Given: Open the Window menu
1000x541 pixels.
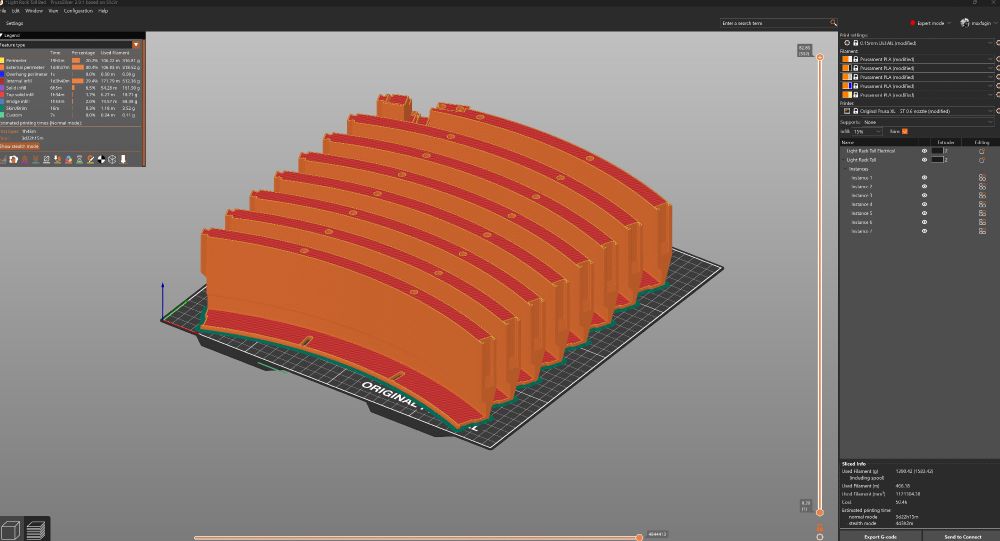Looking at the screenshot, I should click(x=34, y=11).
